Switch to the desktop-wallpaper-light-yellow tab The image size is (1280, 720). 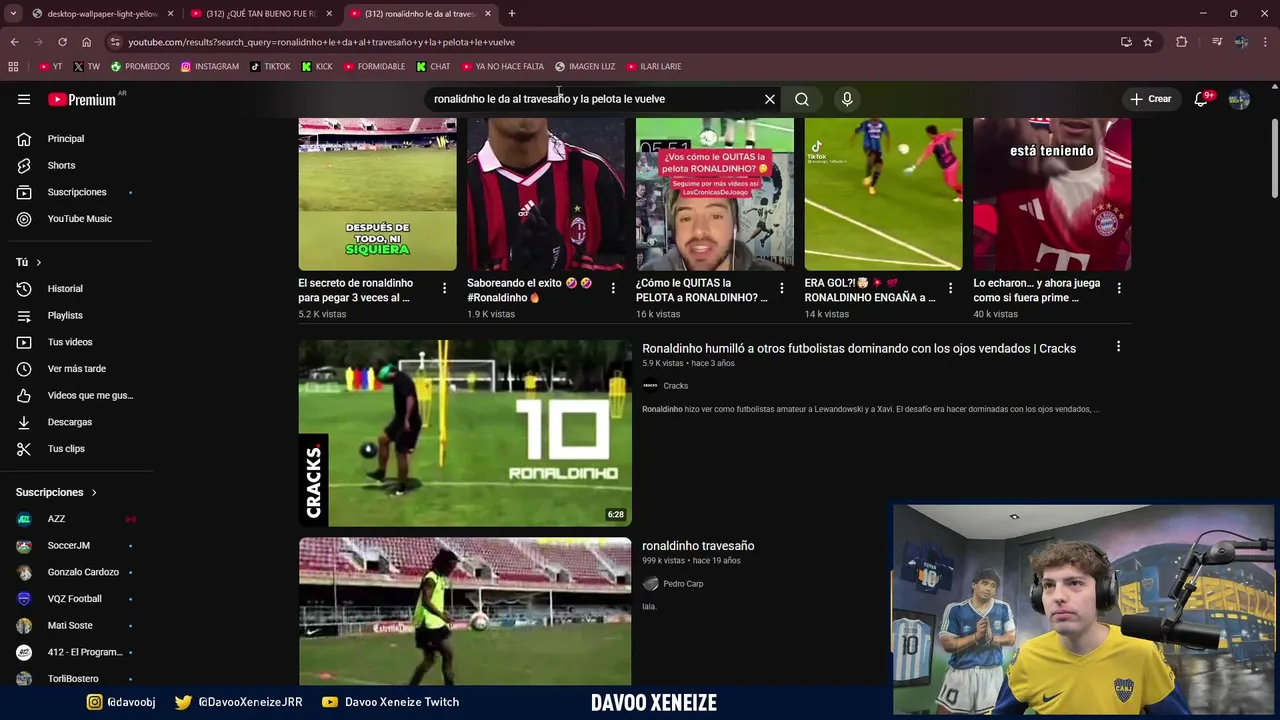pyautogui.click(x=102, y=14)
